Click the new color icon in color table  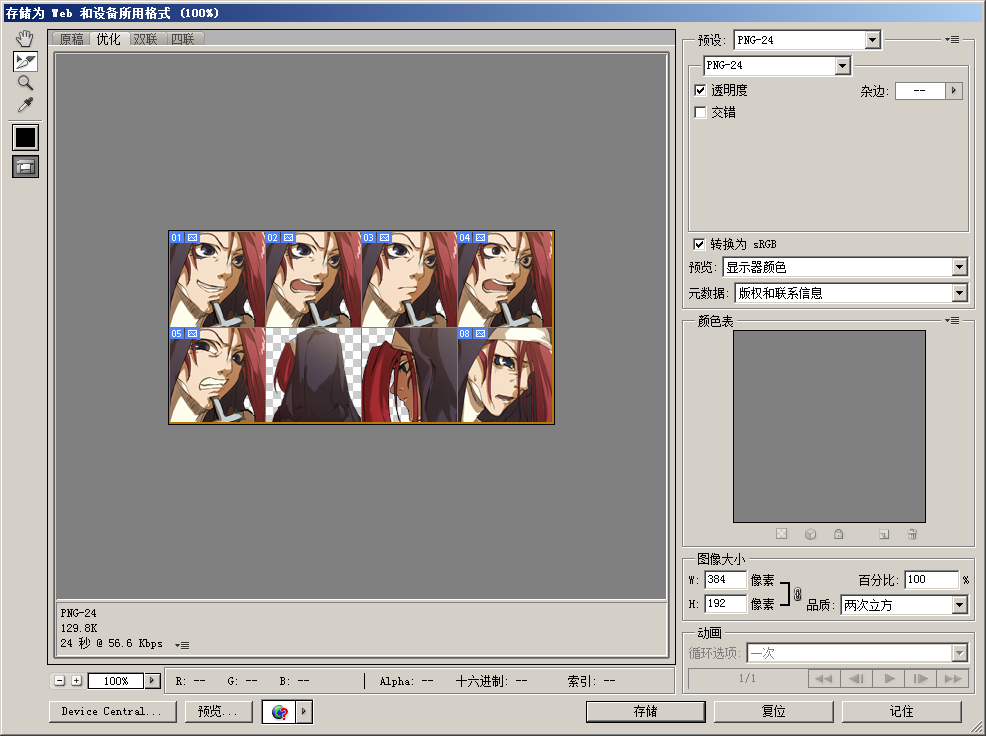click(x=884, y=534)
